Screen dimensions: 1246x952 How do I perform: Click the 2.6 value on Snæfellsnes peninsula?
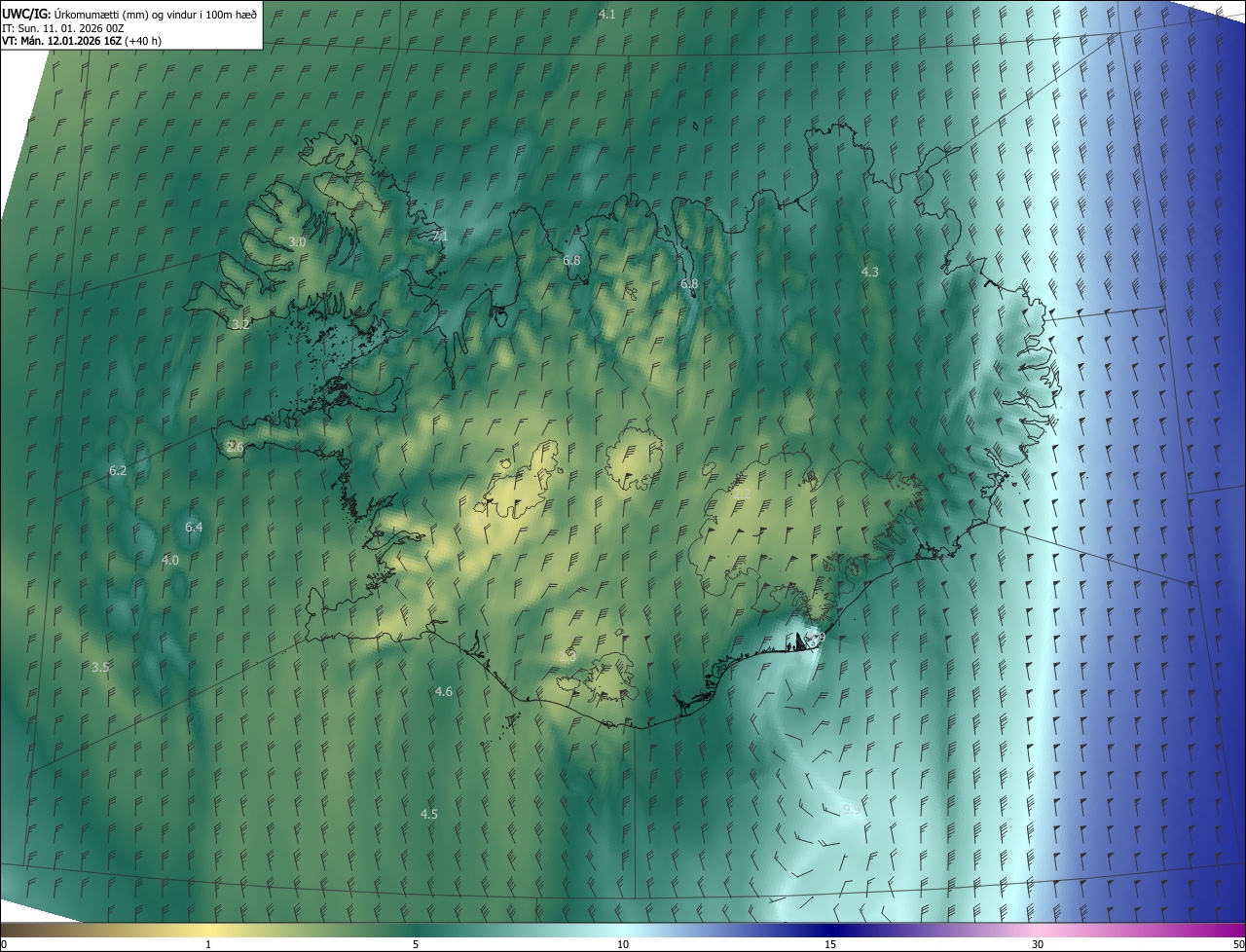[235, 447]
